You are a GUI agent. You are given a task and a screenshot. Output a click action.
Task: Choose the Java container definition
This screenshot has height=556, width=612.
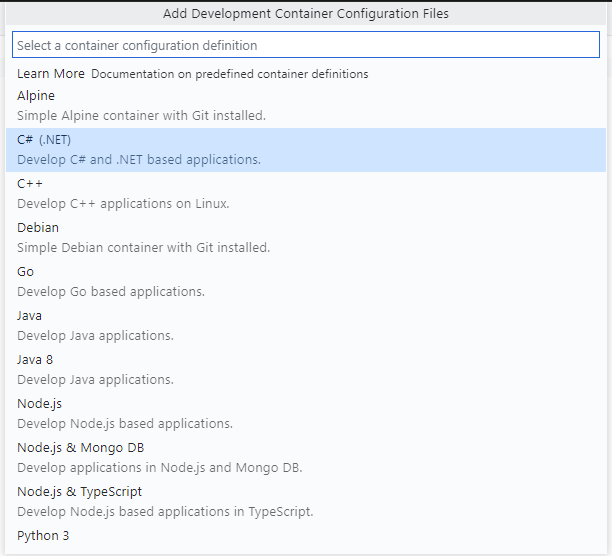point(306,326)
